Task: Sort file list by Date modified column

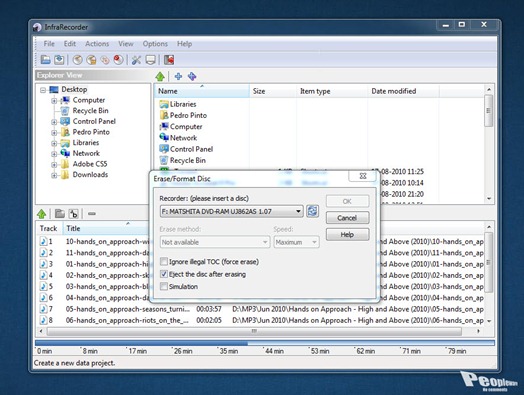Action: [403, 91]
